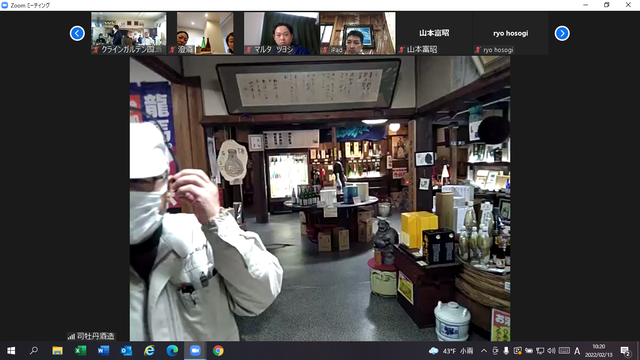Open the touch keyboard from the tray

(564, 351)
